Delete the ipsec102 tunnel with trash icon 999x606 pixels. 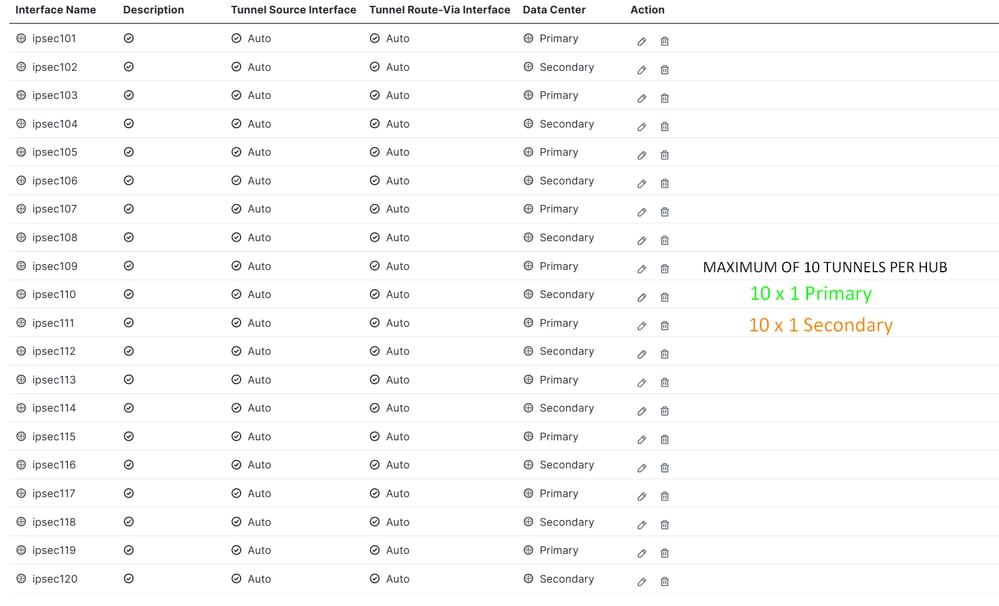click(665, 69)
